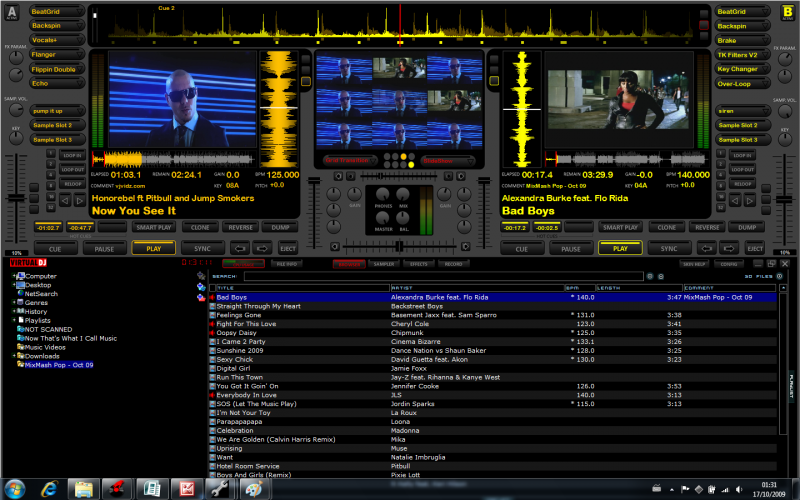Click the VirtualDJ logo
The height and width of the screenshot is (500, 800).
28,263
